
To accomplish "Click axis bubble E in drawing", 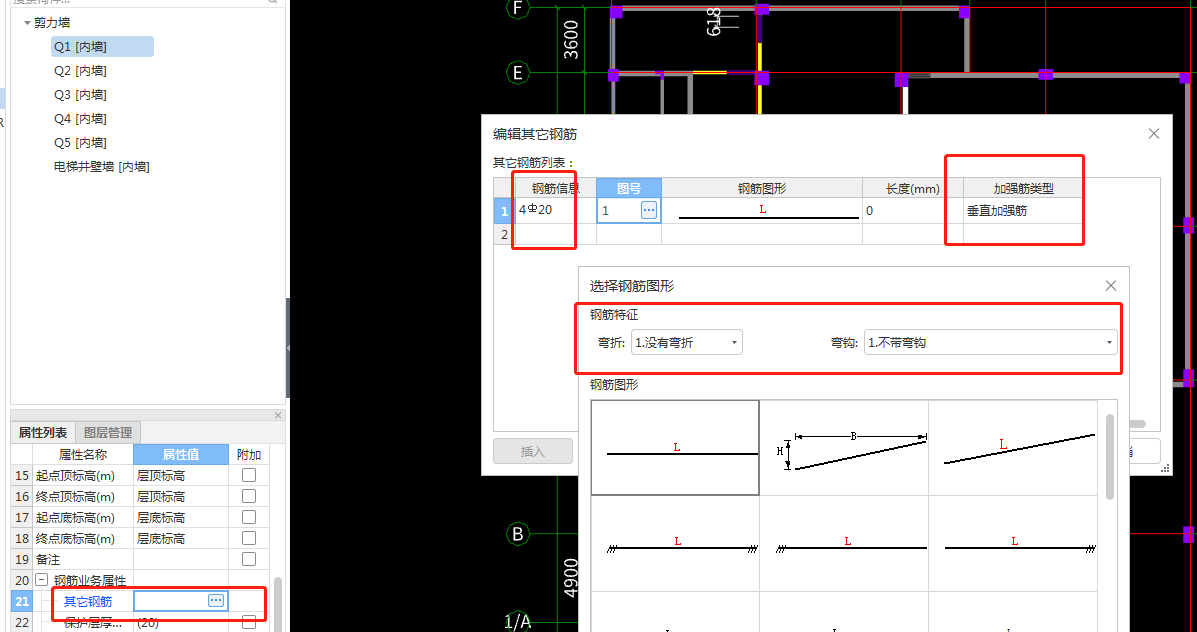I will click(x=518, y=73).
